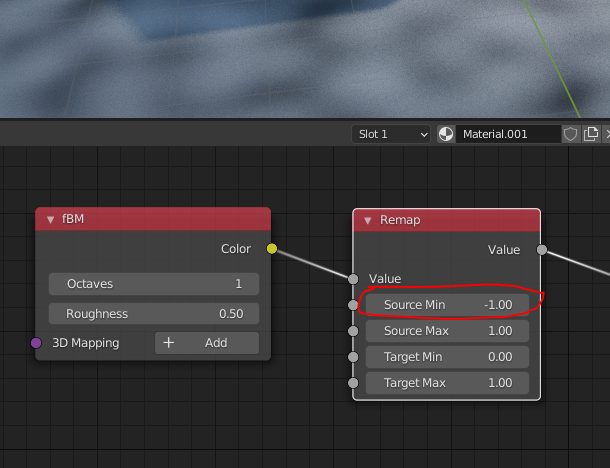Rename the Material.001 name field
The height and width of the screenshot is (468, 610).
[x=506, y=134]
